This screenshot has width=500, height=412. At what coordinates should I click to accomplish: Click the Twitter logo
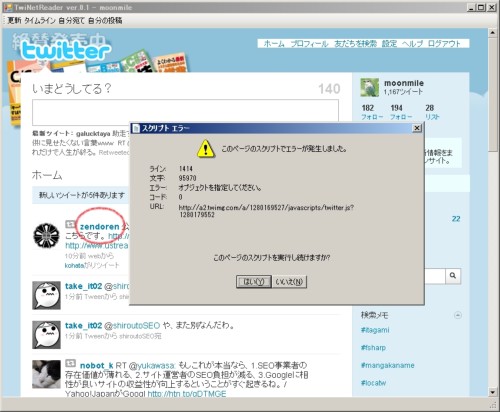click(65, 51)
